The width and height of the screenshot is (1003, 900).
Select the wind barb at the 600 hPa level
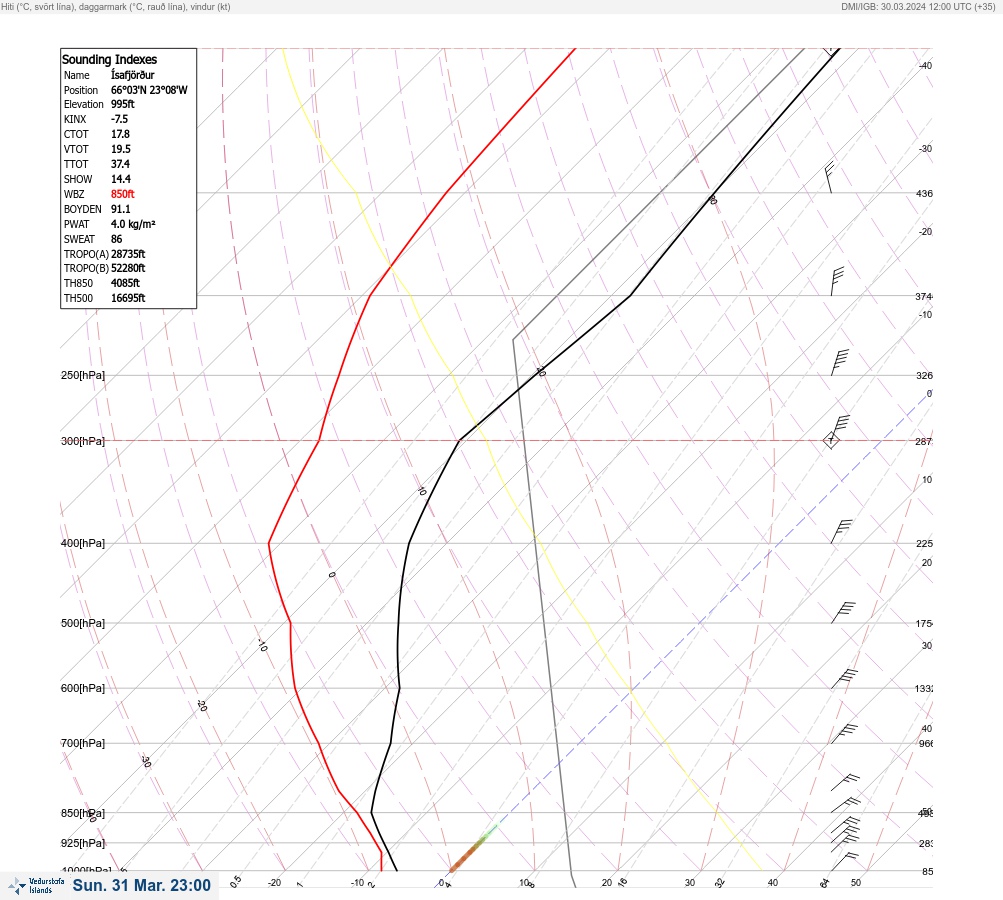click(x=844, y=679)
